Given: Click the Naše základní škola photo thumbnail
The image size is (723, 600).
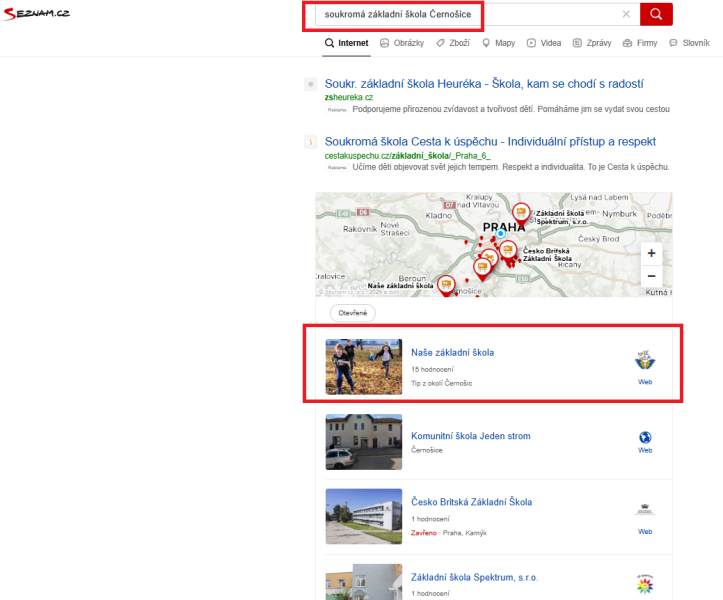Looking at the screenshot, I should point(364,367).
